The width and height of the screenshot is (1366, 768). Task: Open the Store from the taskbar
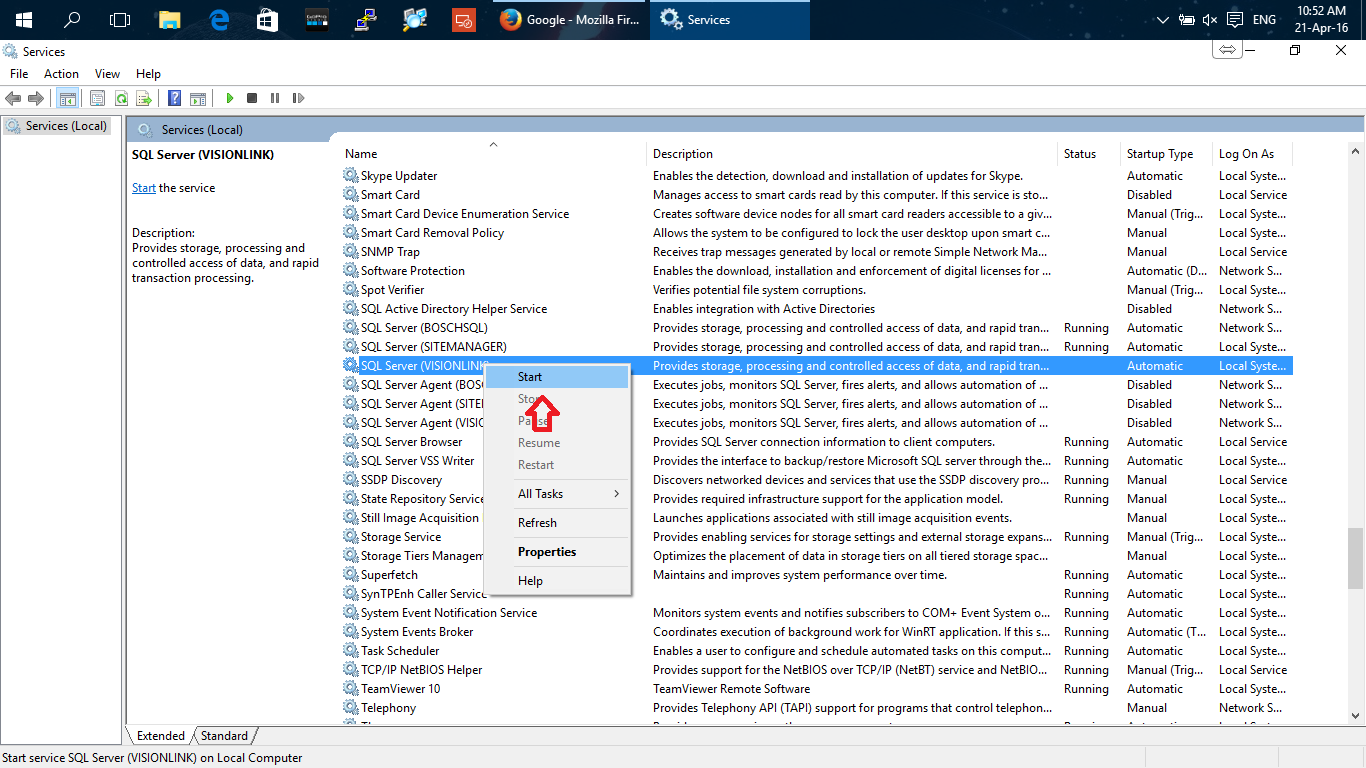click(x=267, y=20)
